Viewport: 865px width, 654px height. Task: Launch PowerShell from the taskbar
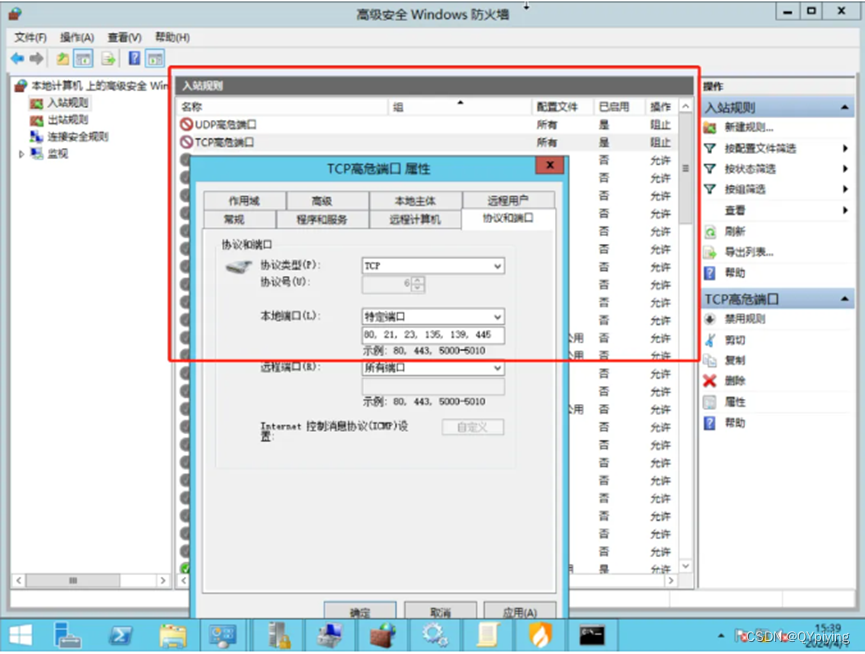pos(120,636)
